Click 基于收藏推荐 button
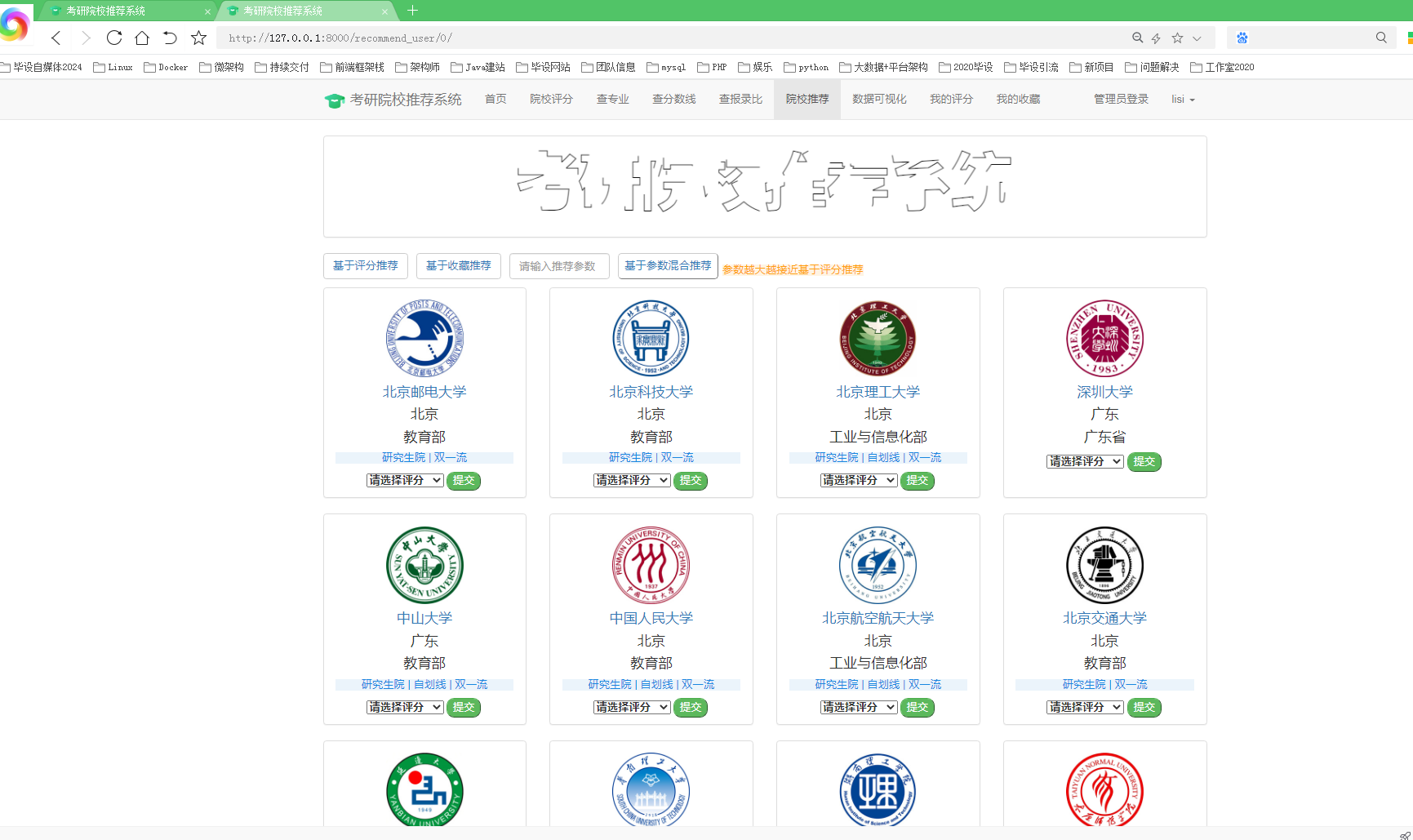This screenshot has height=840, width=1413. (458, 266)
